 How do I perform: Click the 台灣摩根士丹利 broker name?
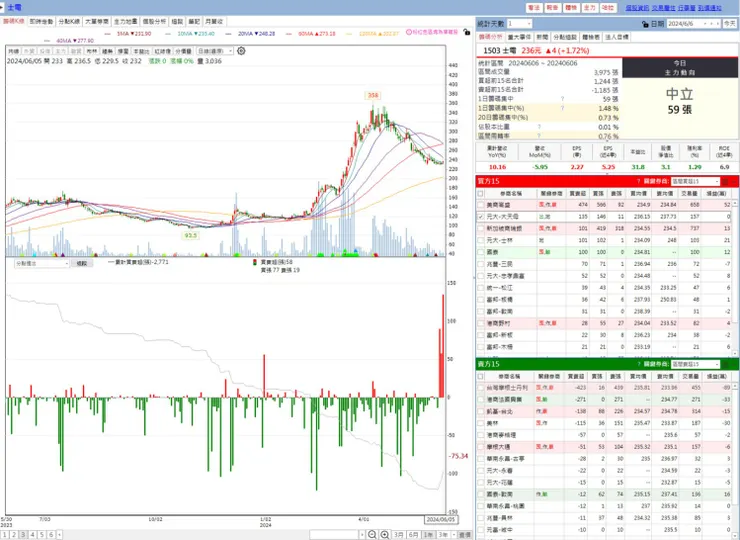pyautogui.click(x=507, y=388)
